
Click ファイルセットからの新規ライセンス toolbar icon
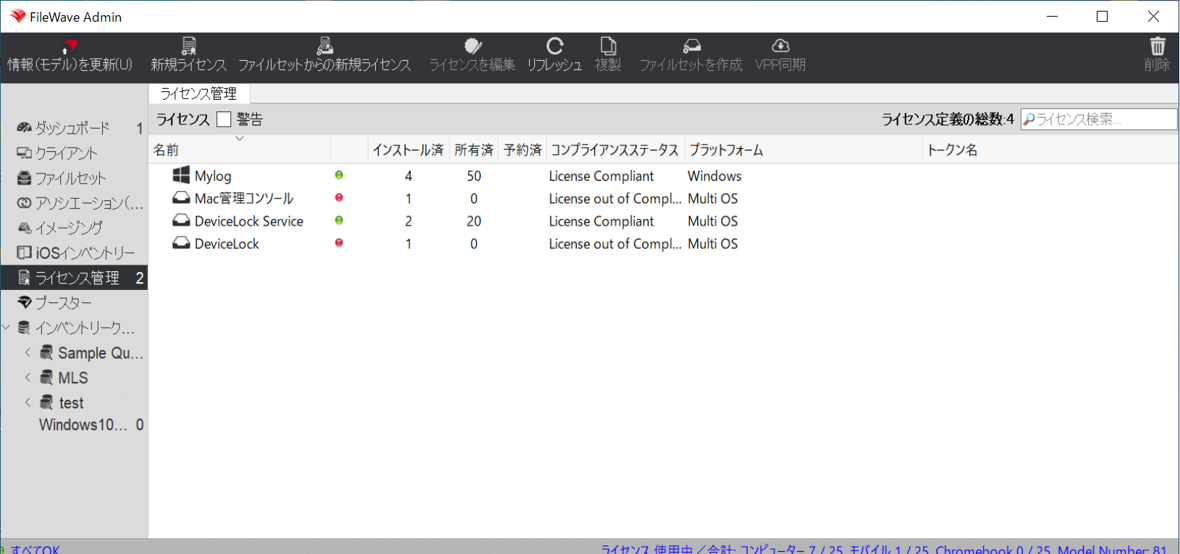click(325, 47)
